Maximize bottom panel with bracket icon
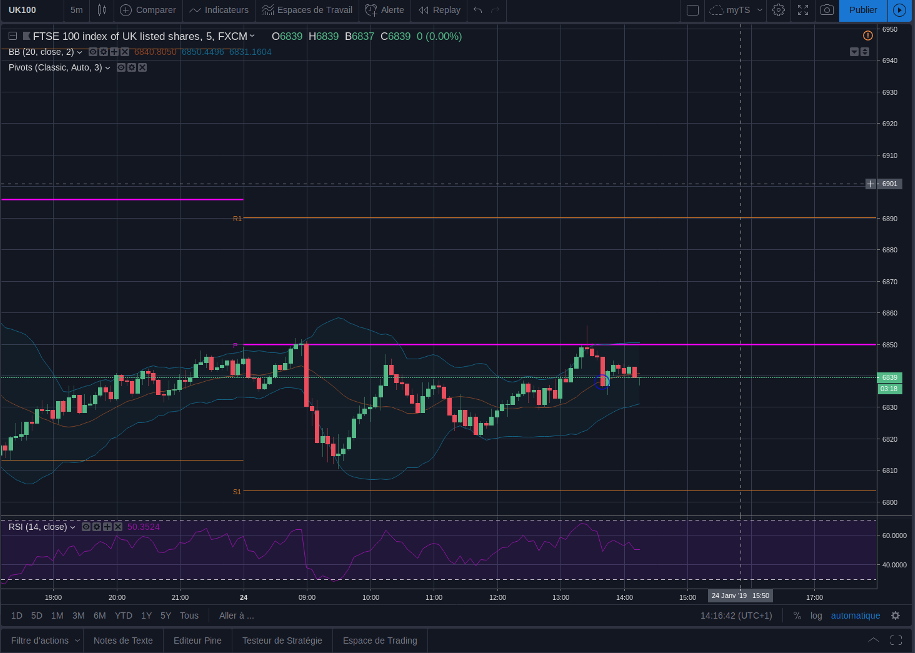The image size is (915, 653). point(896,640)
